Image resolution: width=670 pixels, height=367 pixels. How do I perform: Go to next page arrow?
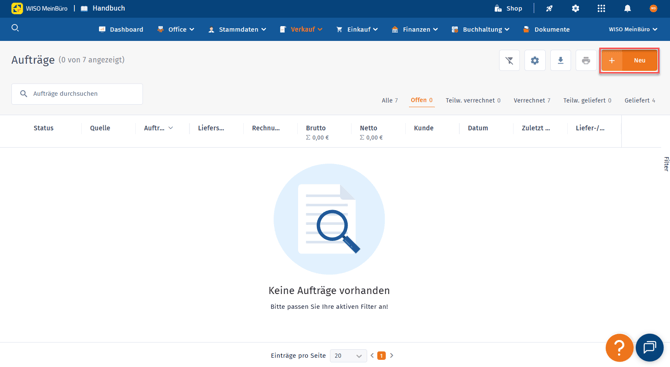point(391,355)
